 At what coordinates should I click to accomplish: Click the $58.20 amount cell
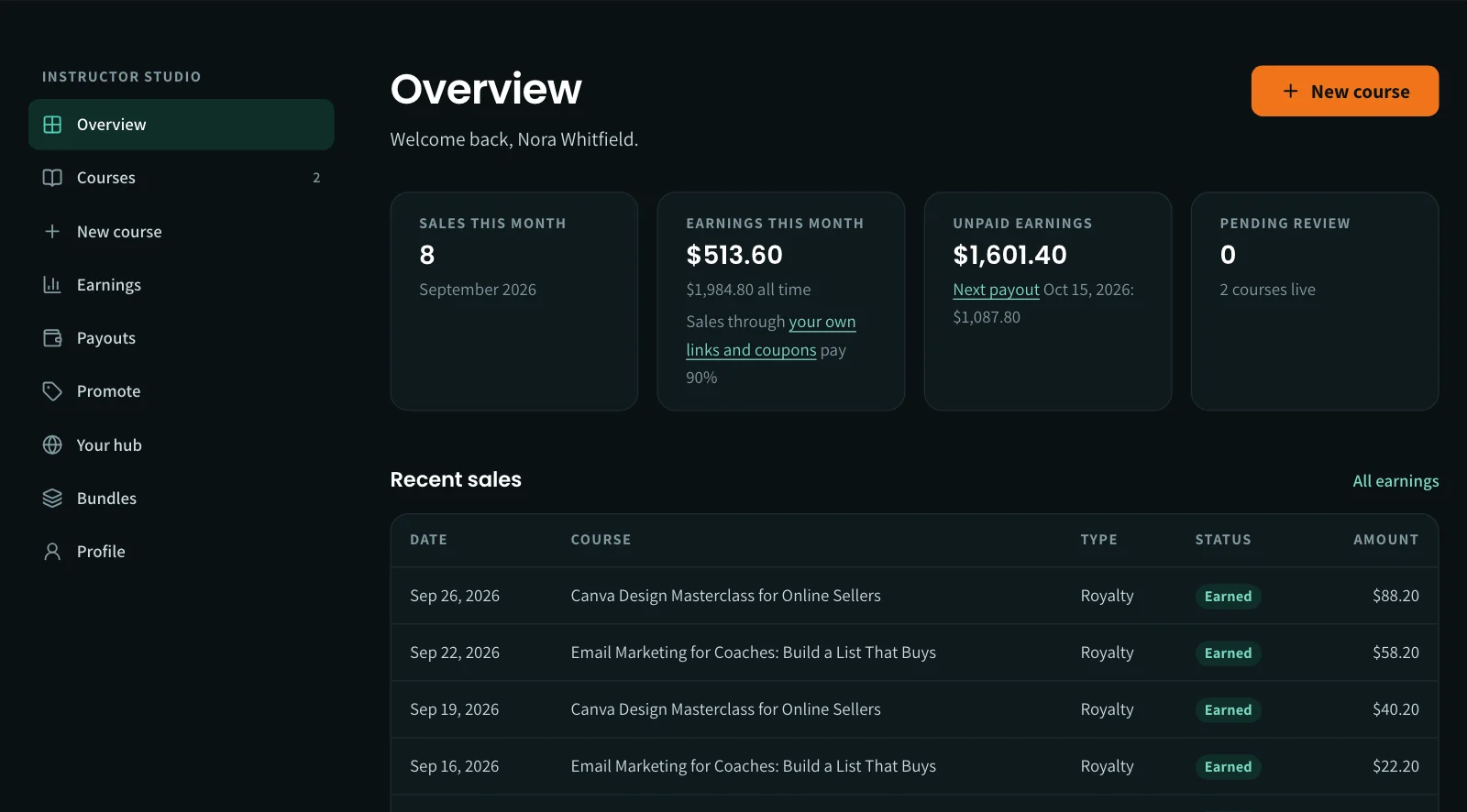click(1395, 653)
